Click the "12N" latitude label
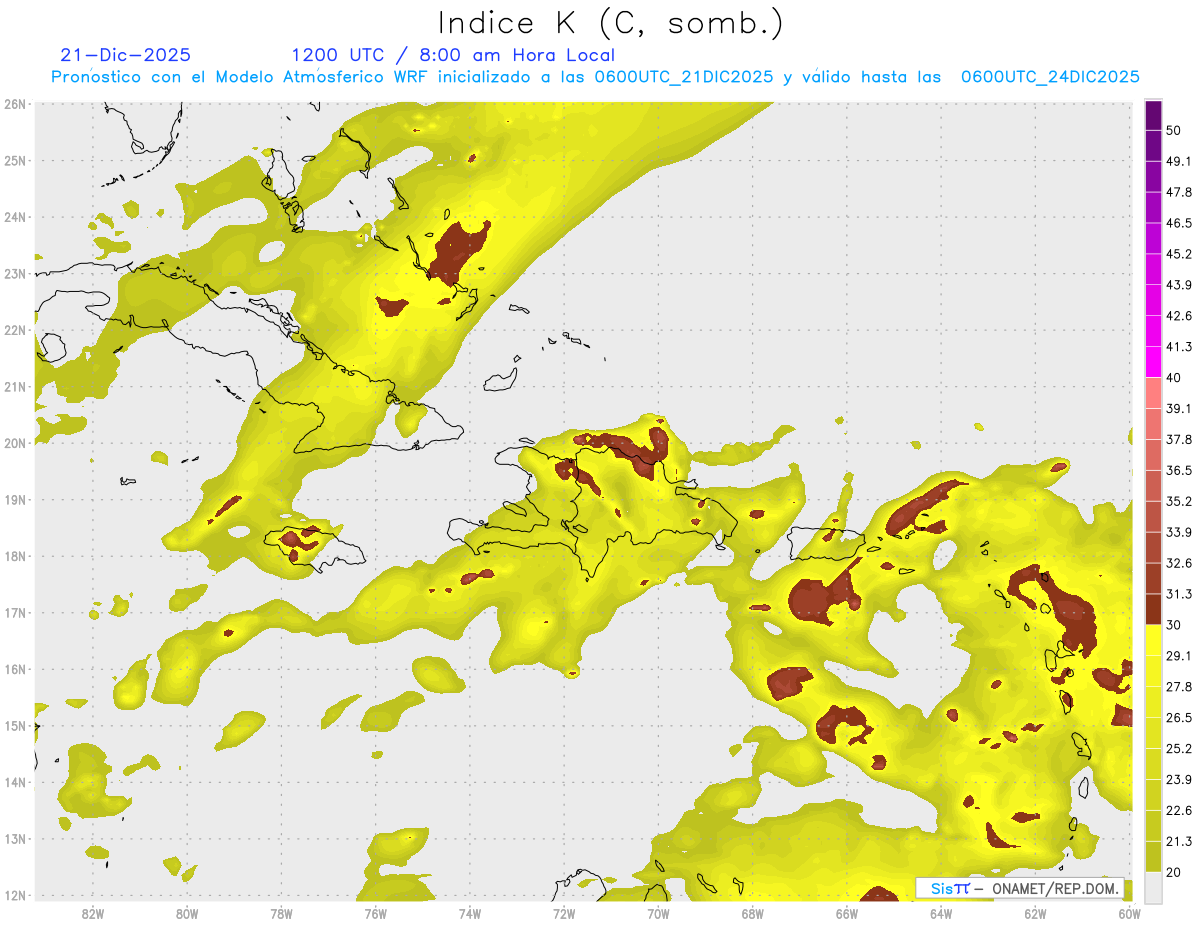Viewport: 1200px width, 927px height. tap(15, 895)
